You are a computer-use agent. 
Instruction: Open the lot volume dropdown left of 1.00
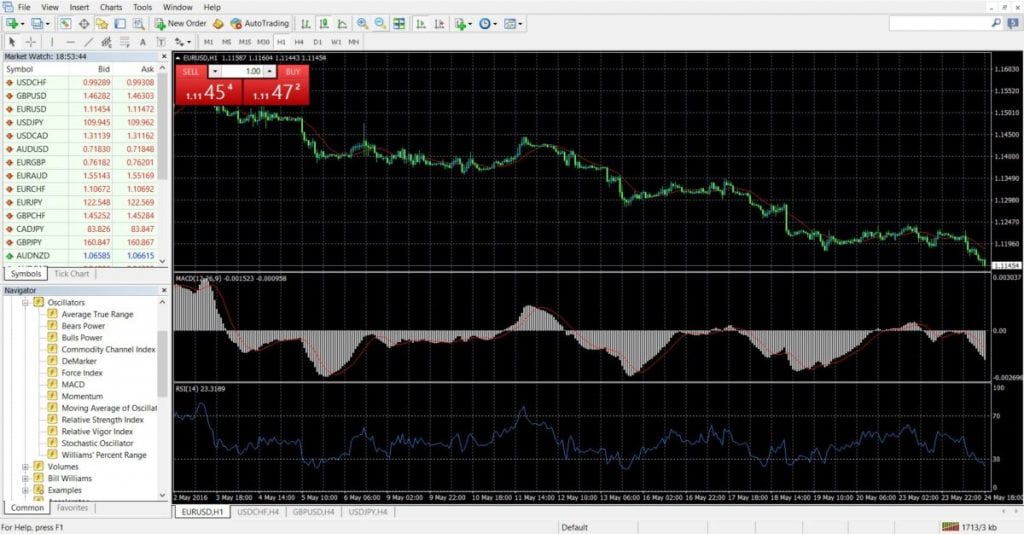215,71
